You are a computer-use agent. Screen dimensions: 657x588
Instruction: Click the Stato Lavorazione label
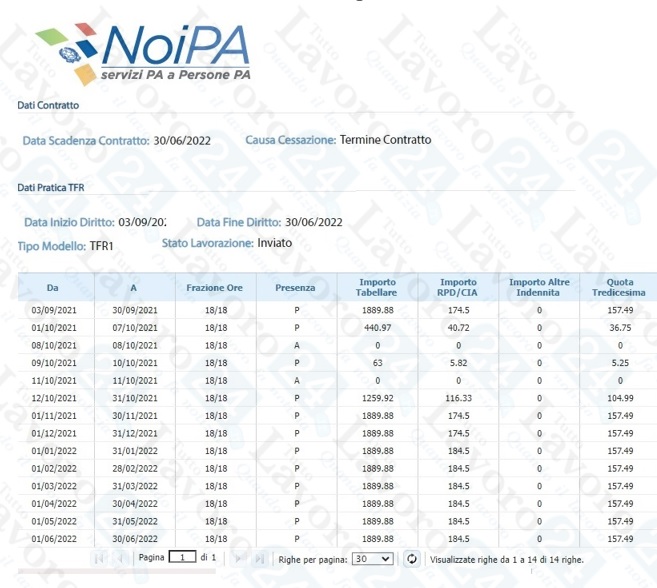click(x=208, y=243)
